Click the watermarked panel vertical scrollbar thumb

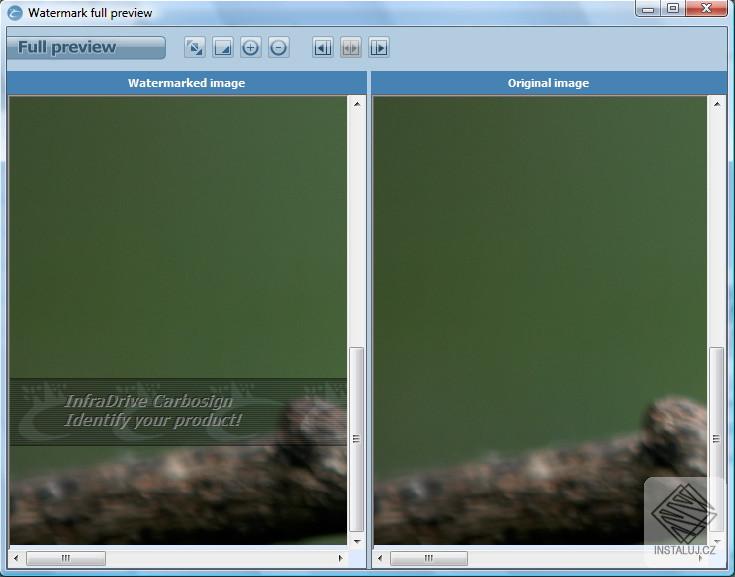[357, 439]
